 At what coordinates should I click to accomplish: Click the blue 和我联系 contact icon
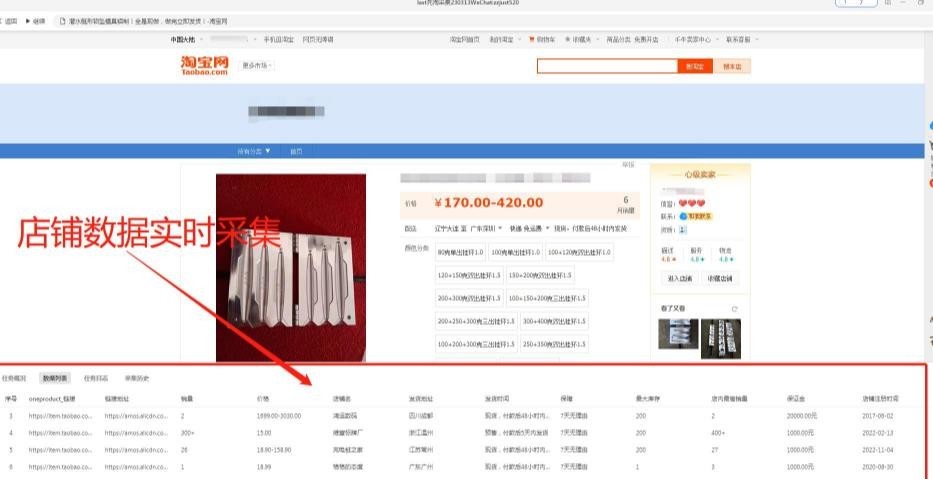tap(696, 217)
